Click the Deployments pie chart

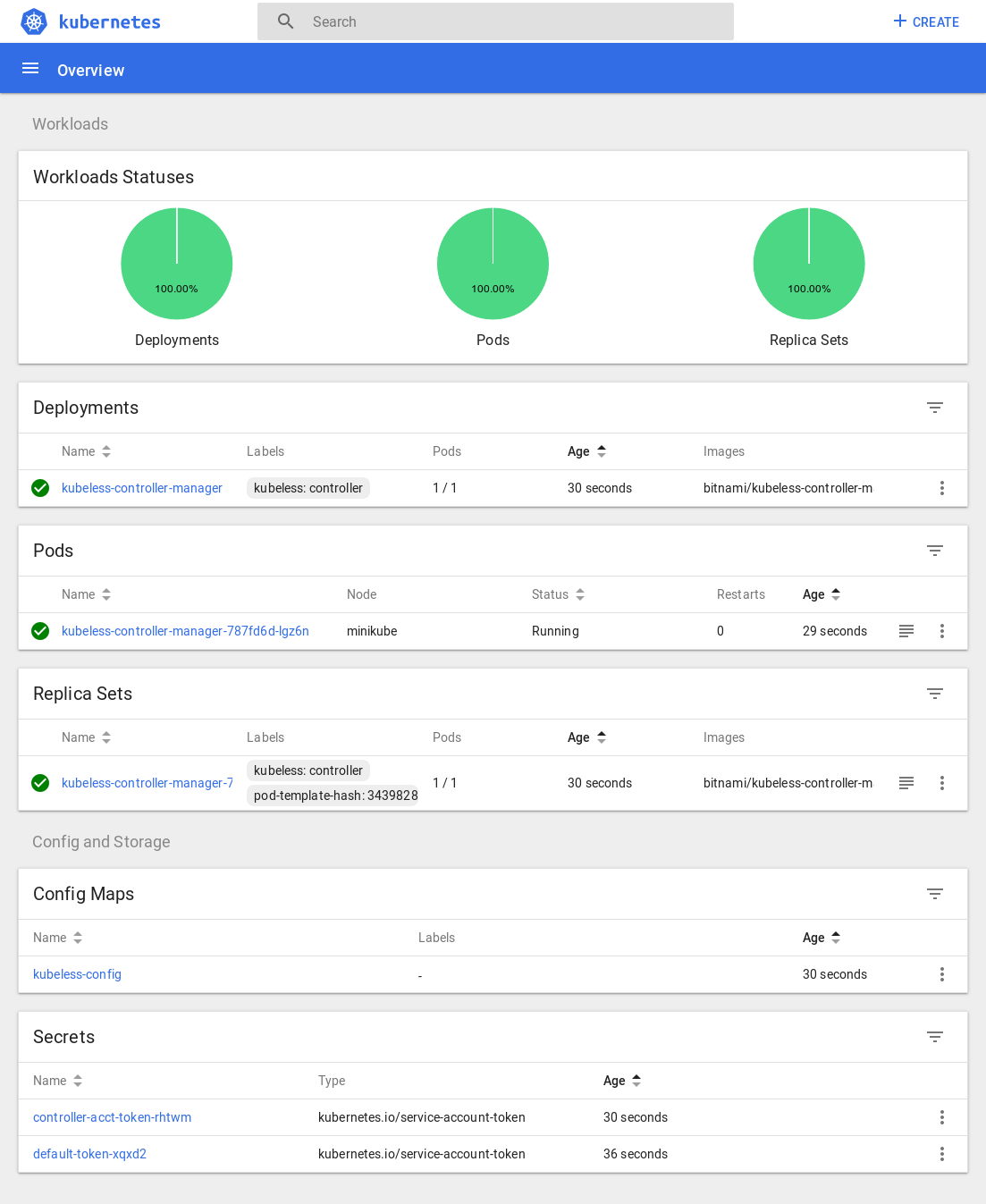177,264
